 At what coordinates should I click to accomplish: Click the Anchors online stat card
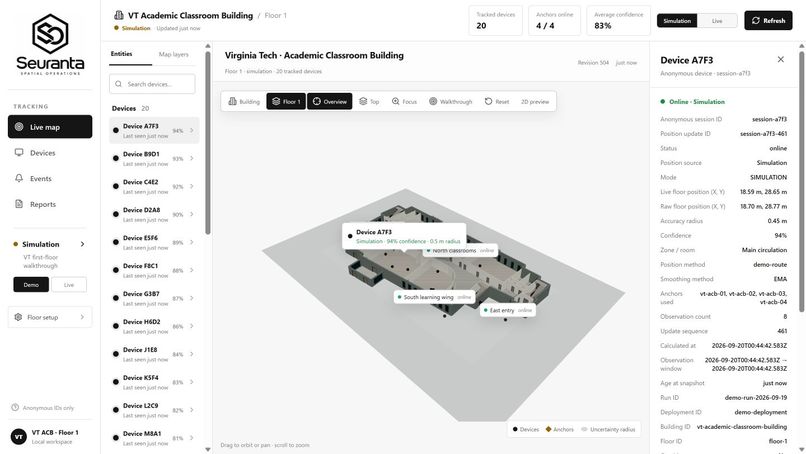(554, 21)
